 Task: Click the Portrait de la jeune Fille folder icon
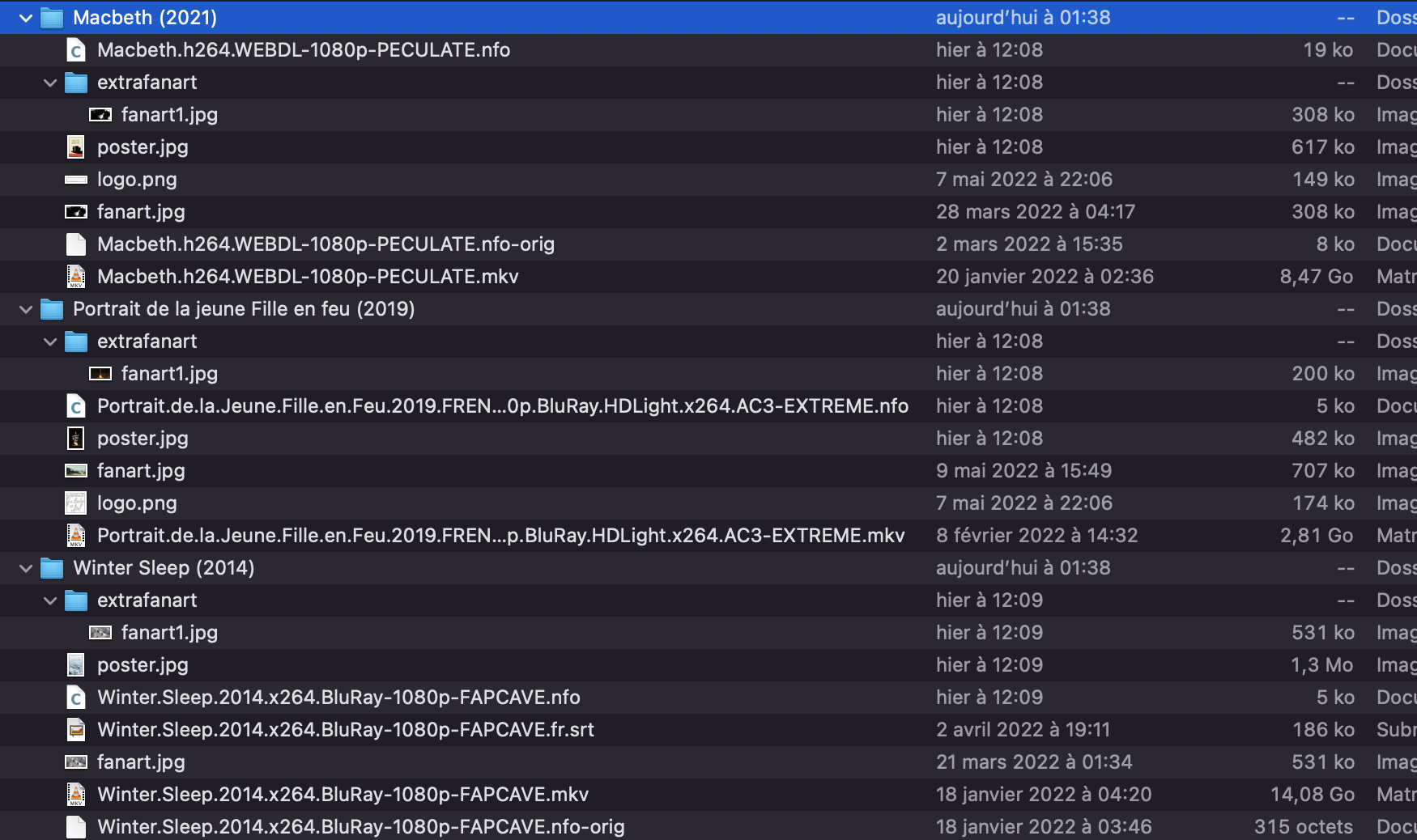(x=52, y=309)
